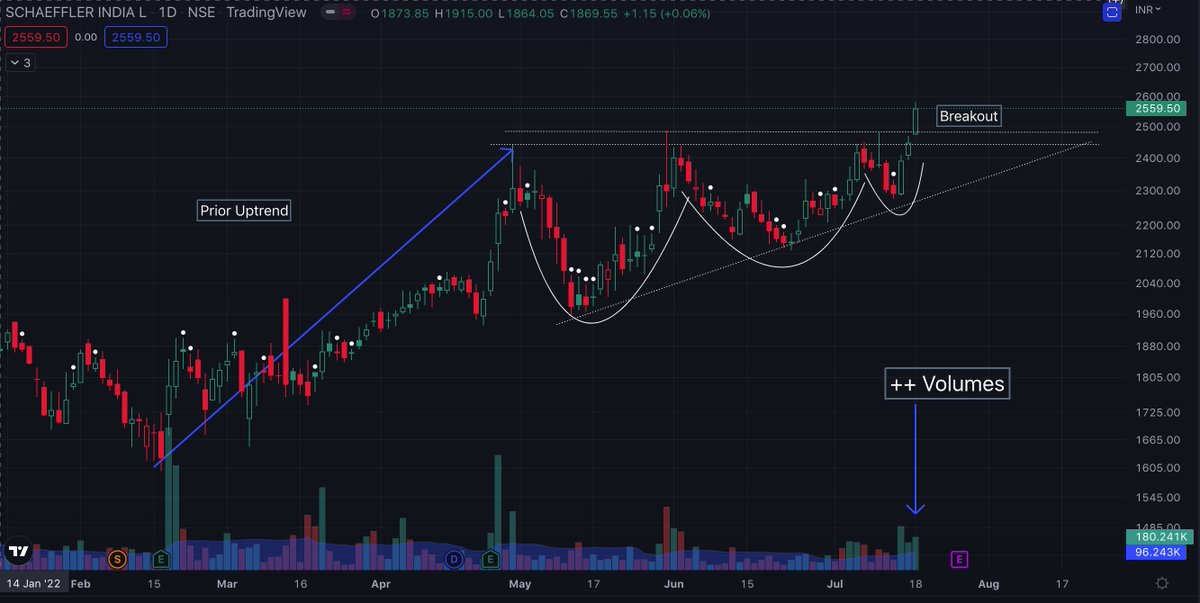Select the Breakout text label
The width and height of the screenshot is (1200, 603).
[x=969, y=116]
